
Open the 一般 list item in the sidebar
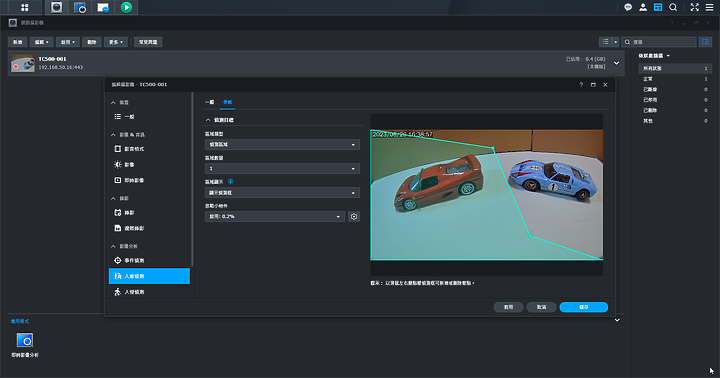tap(149, 117)
